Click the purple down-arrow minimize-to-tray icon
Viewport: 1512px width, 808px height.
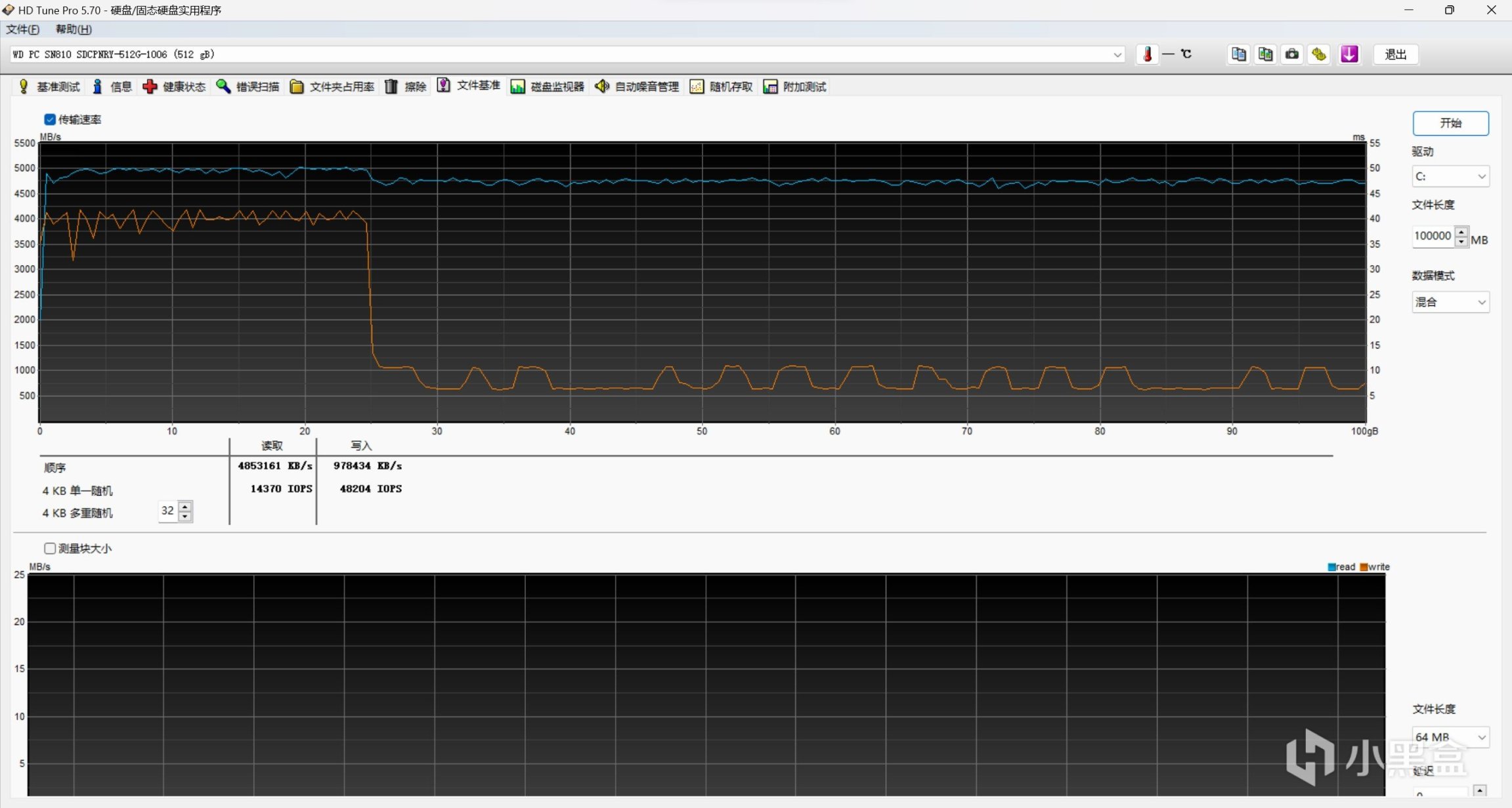pyautogui.click(x=1349, y=54)
